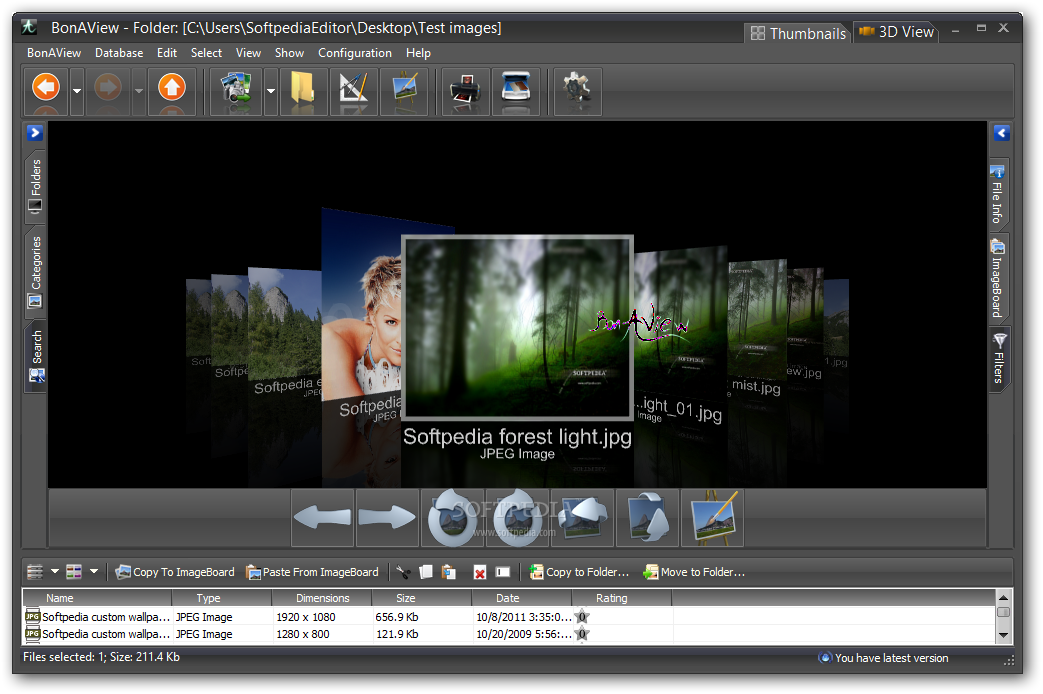
Task: Open the ImageBoard side tab
Action: (x=998, y=277)
